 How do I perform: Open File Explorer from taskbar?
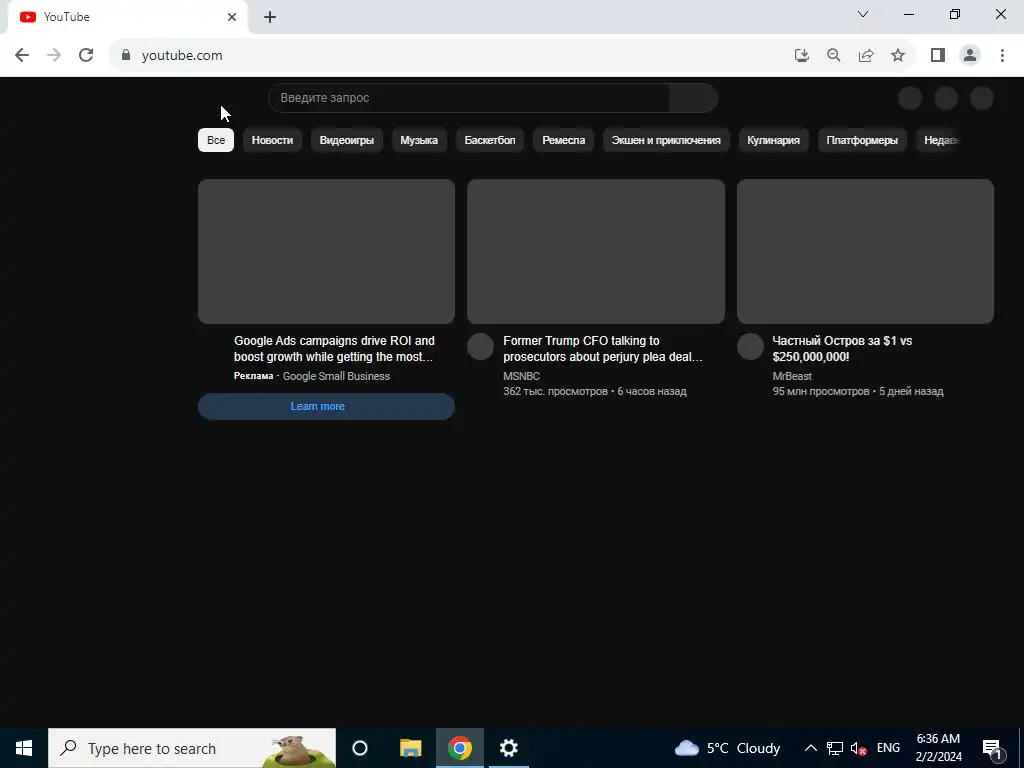click(x=411, y=748)
